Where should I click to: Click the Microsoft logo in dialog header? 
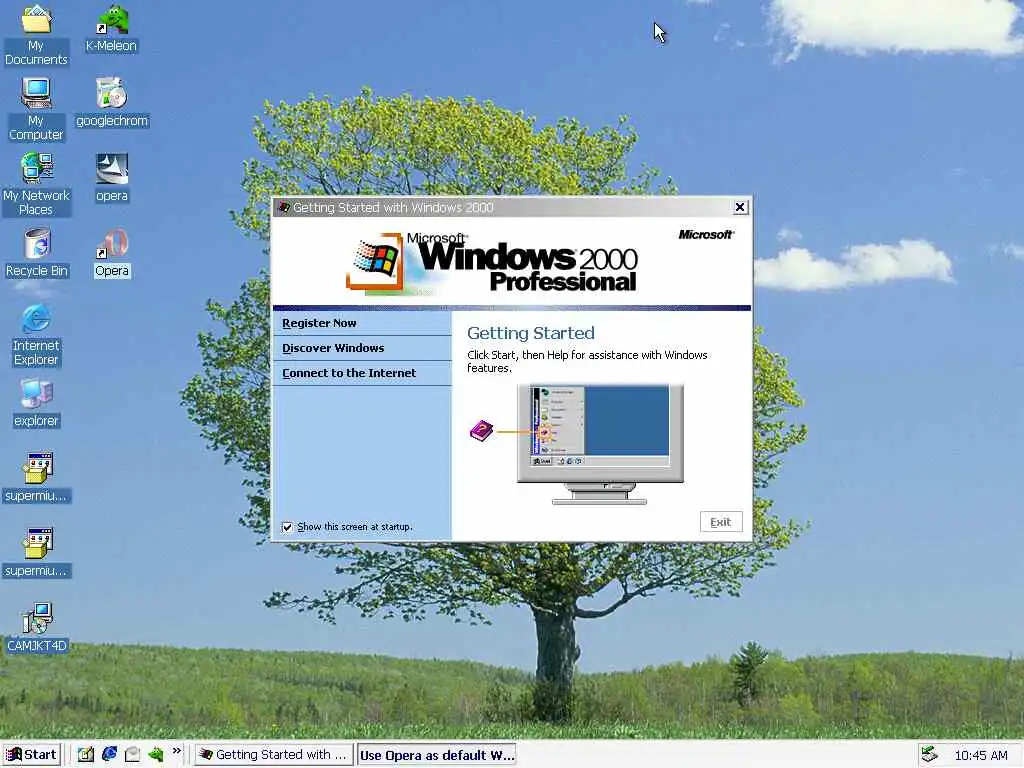click(706, 234)
